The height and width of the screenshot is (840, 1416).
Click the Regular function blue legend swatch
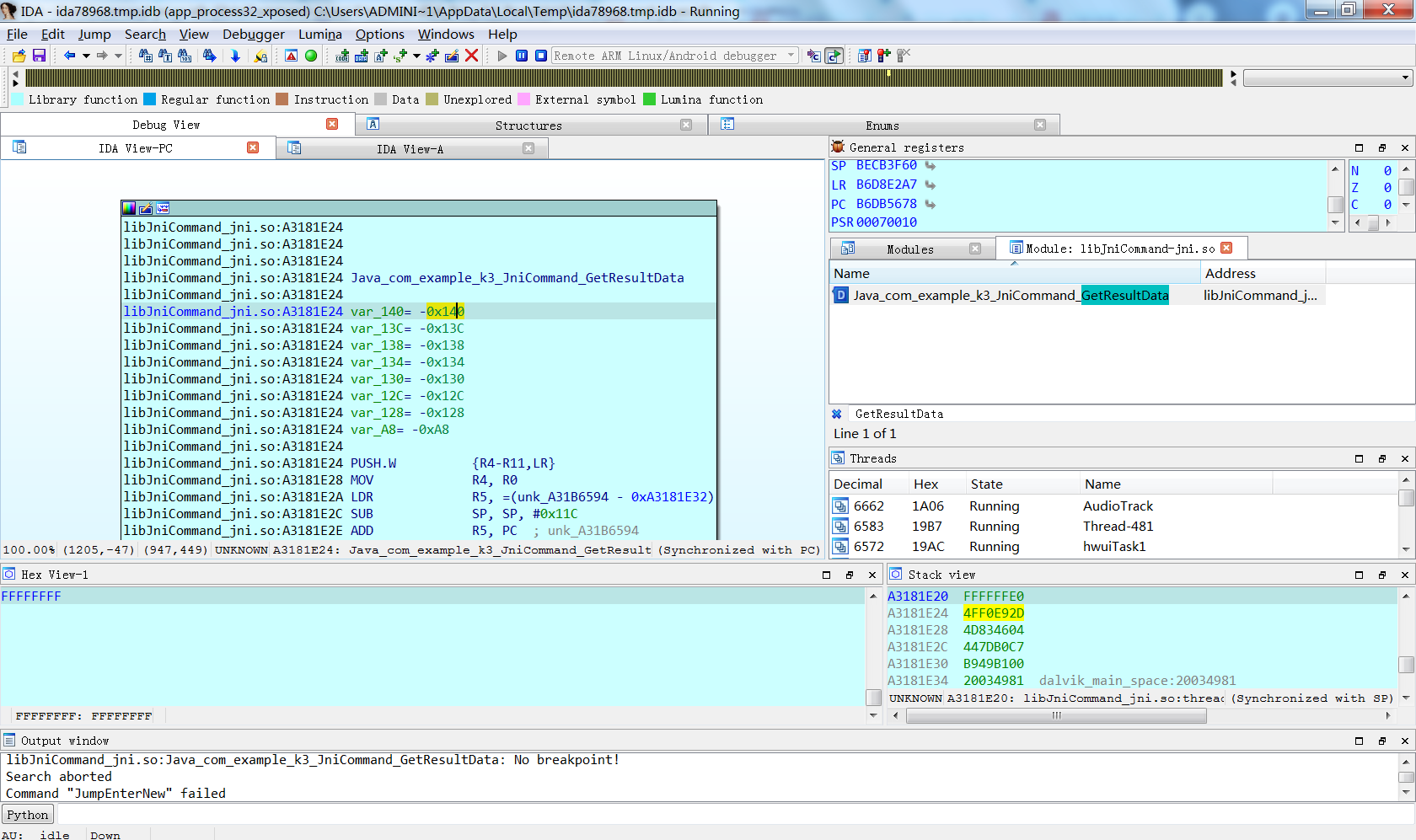[150, 99]
